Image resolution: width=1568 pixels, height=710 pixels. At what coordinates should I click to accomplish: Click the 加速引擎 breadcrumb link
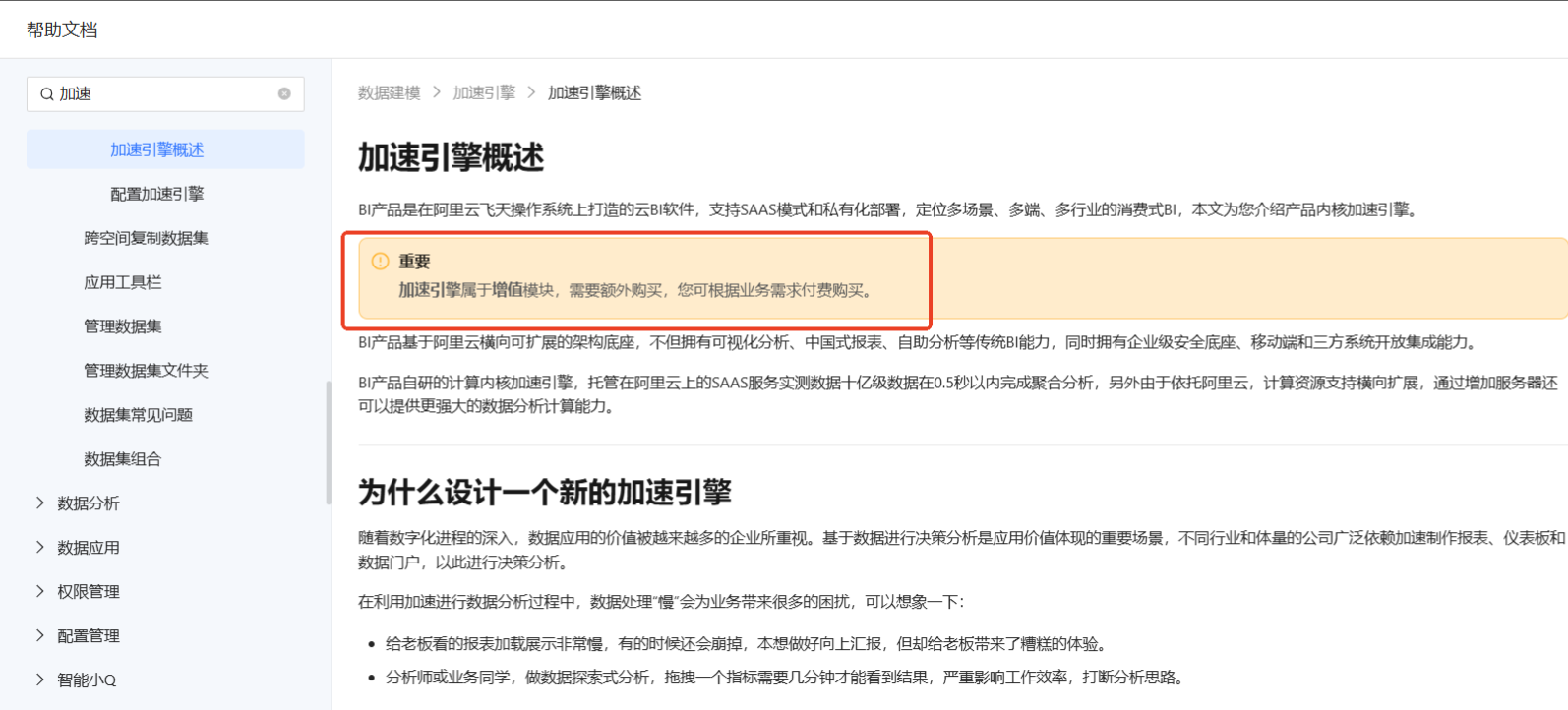tap(484, 93)
